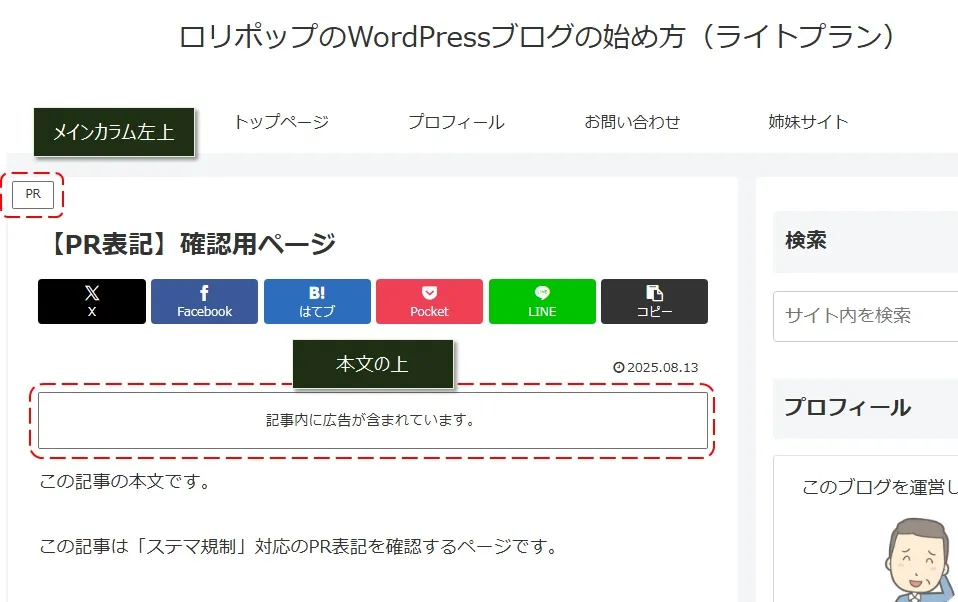The height and width of the screenshot is (602, 958).
Task: Go to the プロフィール navigation item
Action: point(456,122)
